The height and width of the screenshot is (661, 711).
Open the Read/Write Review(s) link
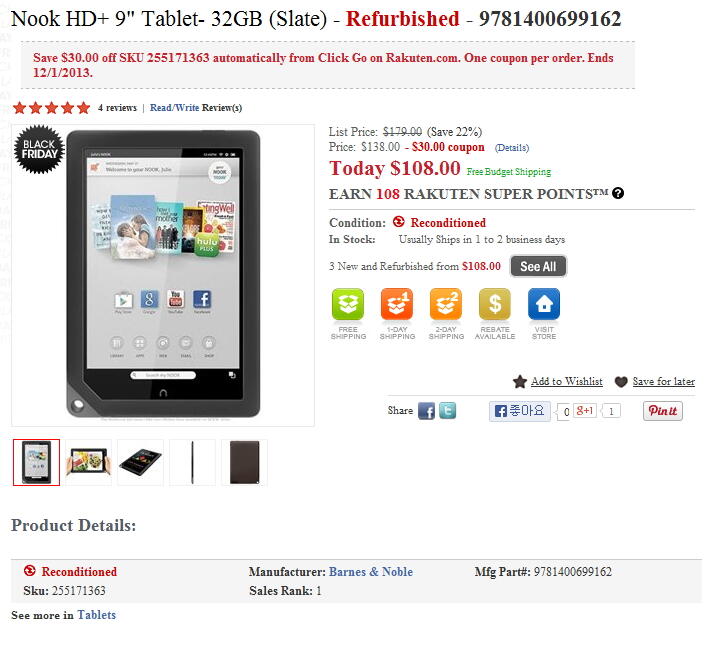[x=196, y=108]
